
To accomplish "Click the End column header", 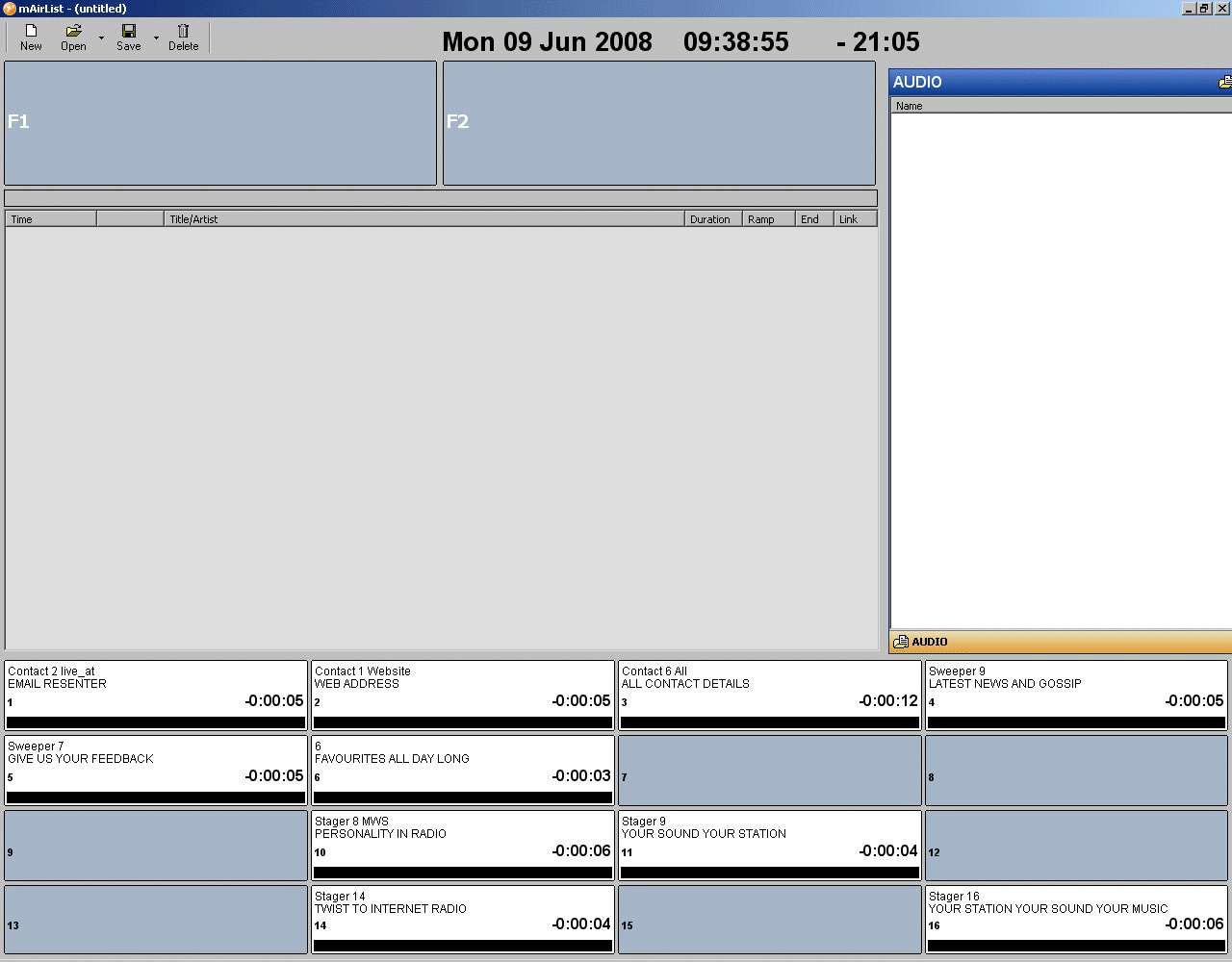I will [x=814, y=219].
